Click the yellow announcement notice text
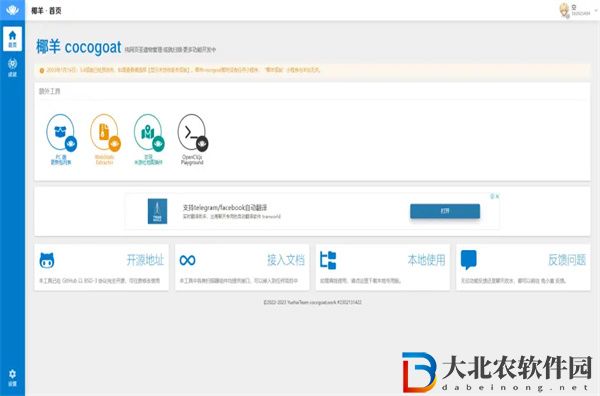 point(183,70)
